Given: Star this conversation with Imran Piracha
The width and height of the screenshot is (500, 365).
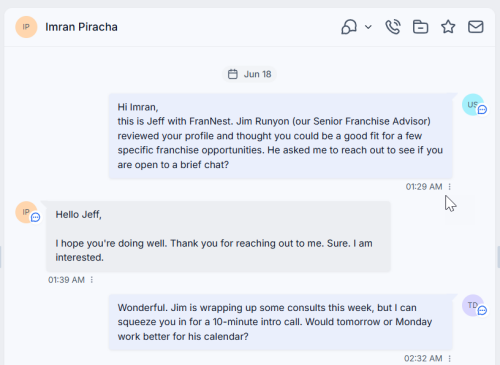Looking at the screenshot, I should click(448, 27).
